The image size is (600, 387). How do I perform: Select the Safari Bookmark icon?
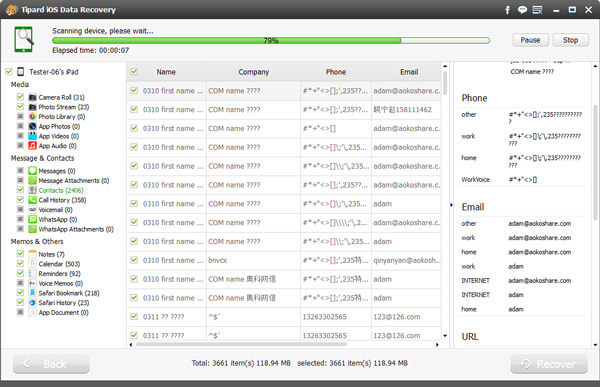click(33, 293)
